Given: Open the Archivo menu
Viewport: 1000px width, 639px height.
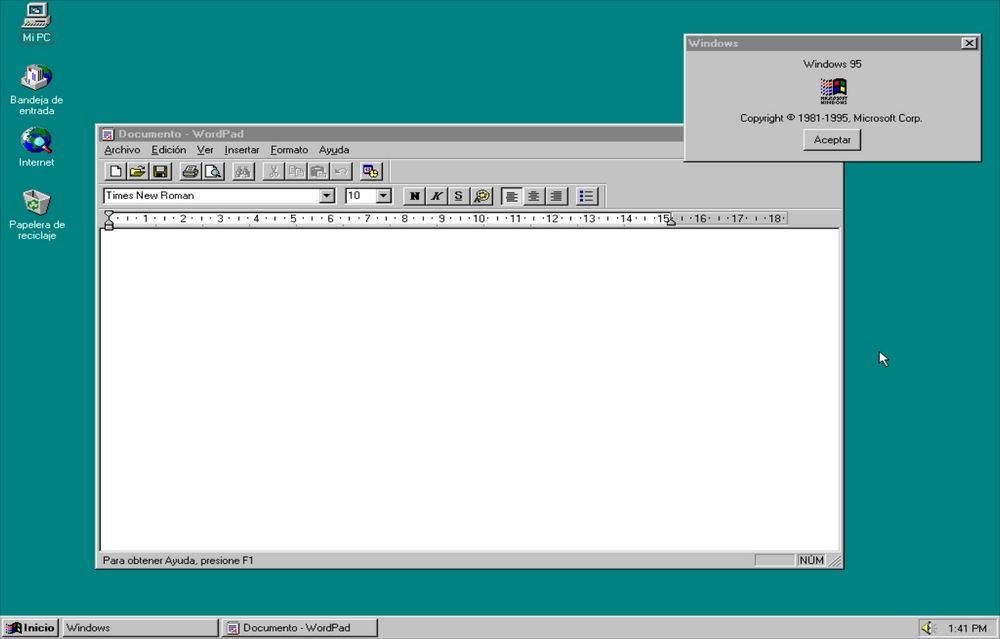Looking at the screenshot, I should pyautogui.click(x=121, y=149).
